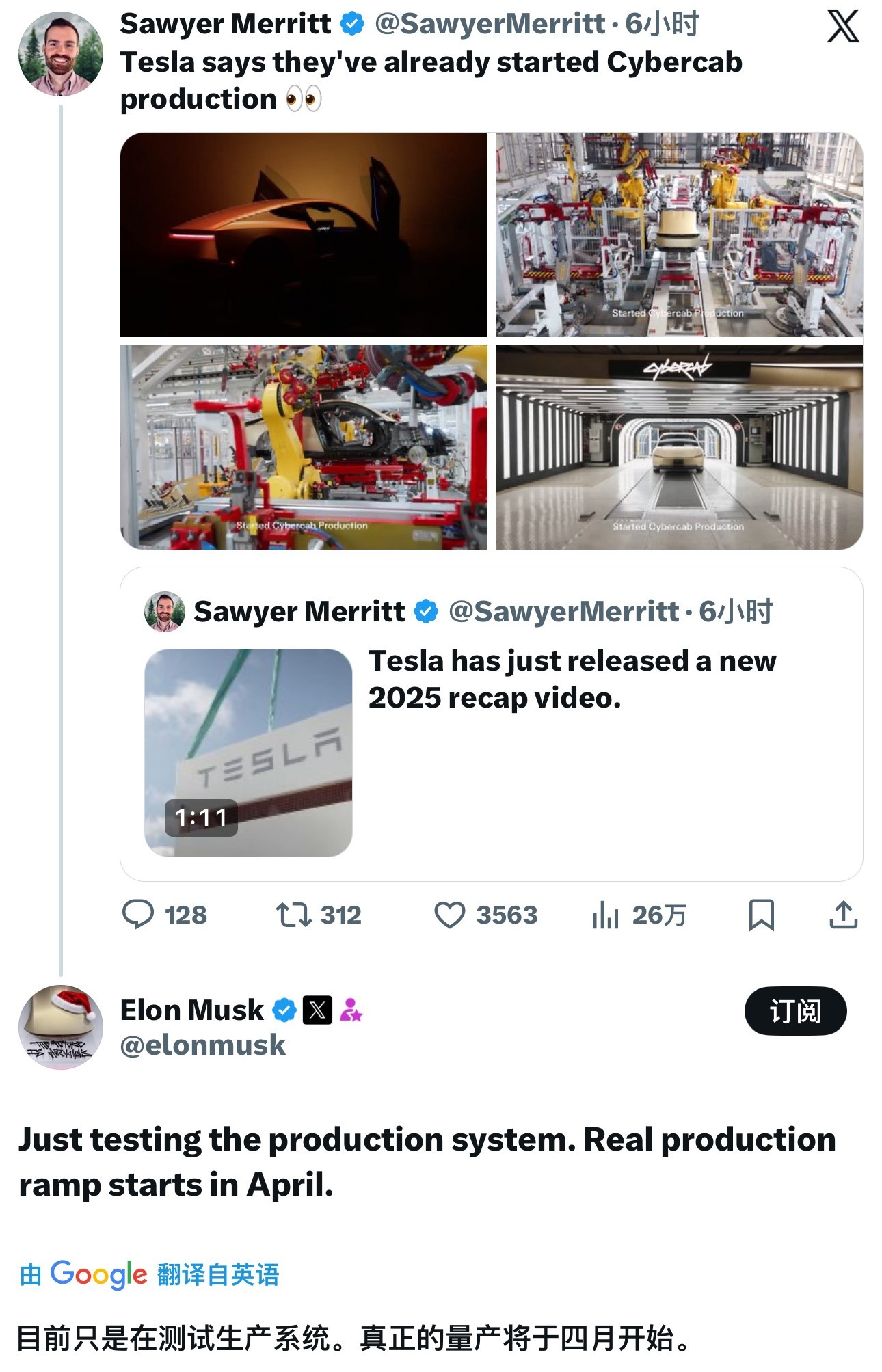Viewport: 882px width, 1372px height.
Task: Open Sawyer Merritt's profile avatar at top
Action: (60, 54)
